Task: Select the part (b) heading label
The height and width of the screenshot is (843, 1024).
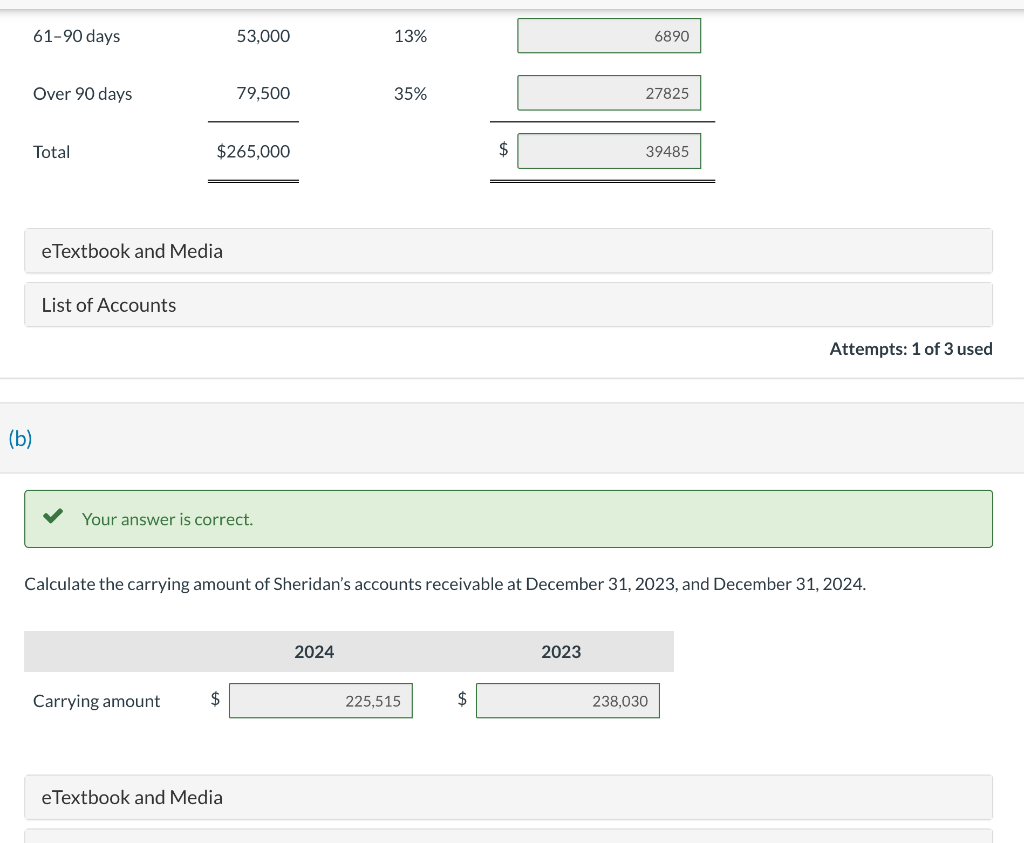Action: (x=20, y=438)
